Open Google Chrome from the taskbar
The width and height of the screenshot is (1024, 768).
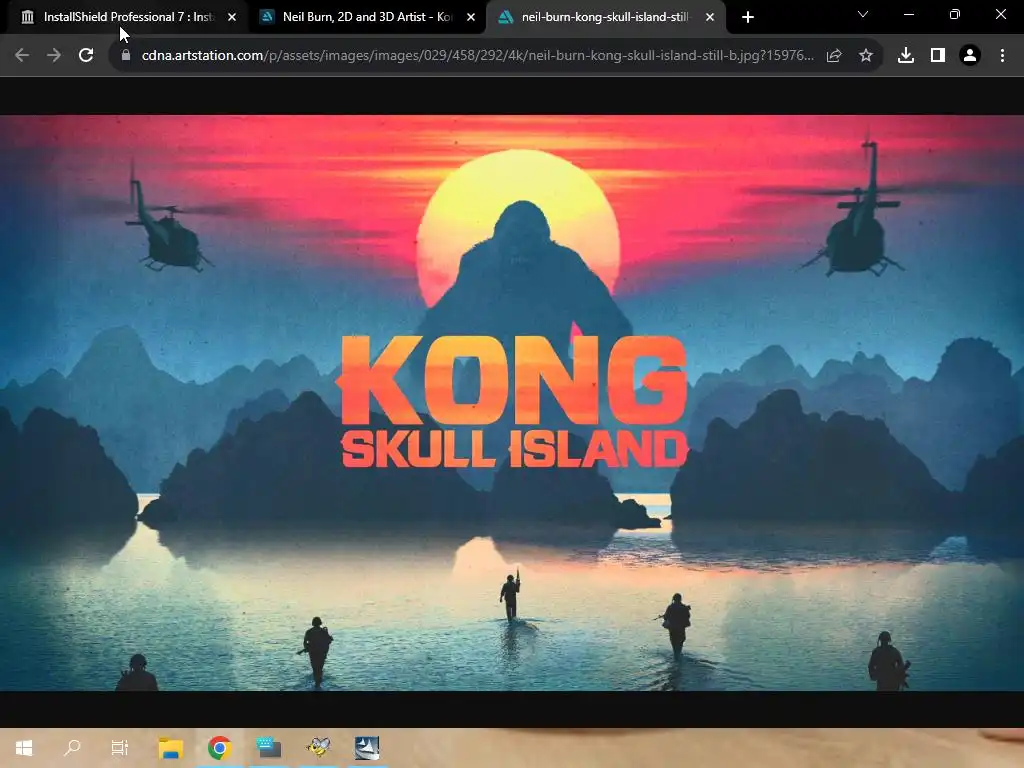click(x=219, y=748)
